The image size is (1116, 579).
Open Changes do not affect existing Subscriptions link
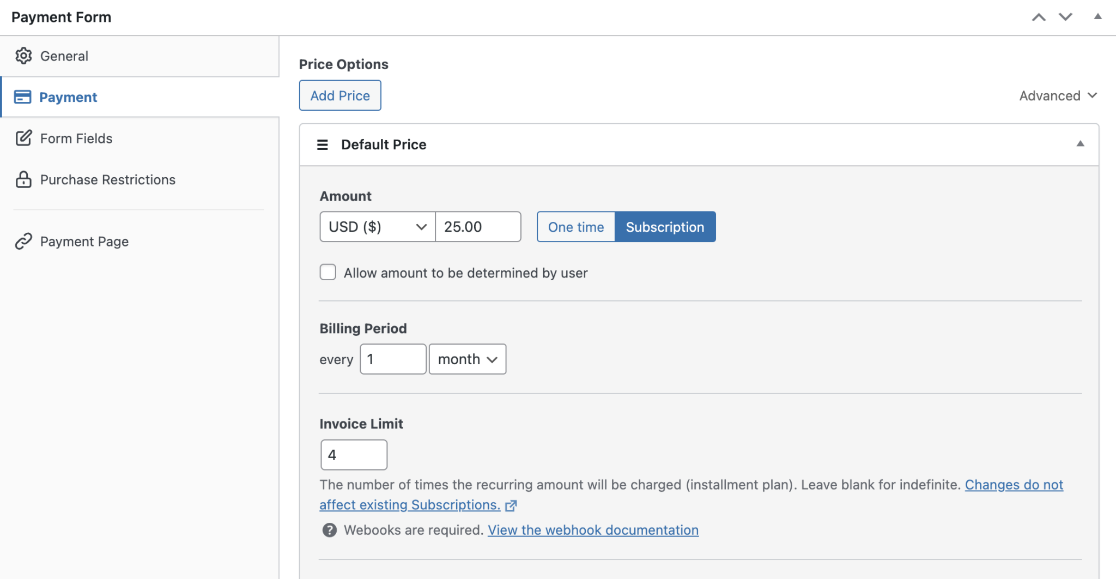691,495
